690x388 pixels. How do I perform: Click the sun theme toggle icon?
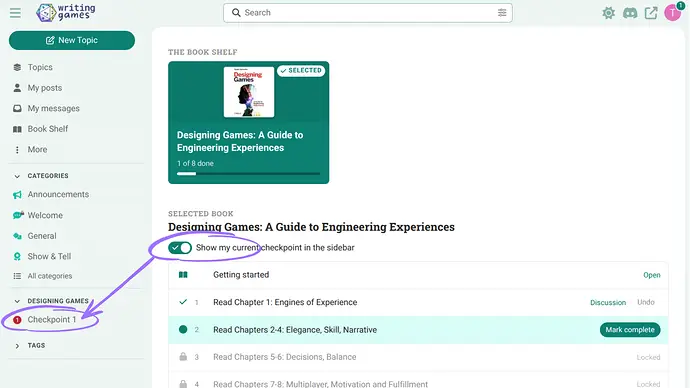[x=609, y=13]
